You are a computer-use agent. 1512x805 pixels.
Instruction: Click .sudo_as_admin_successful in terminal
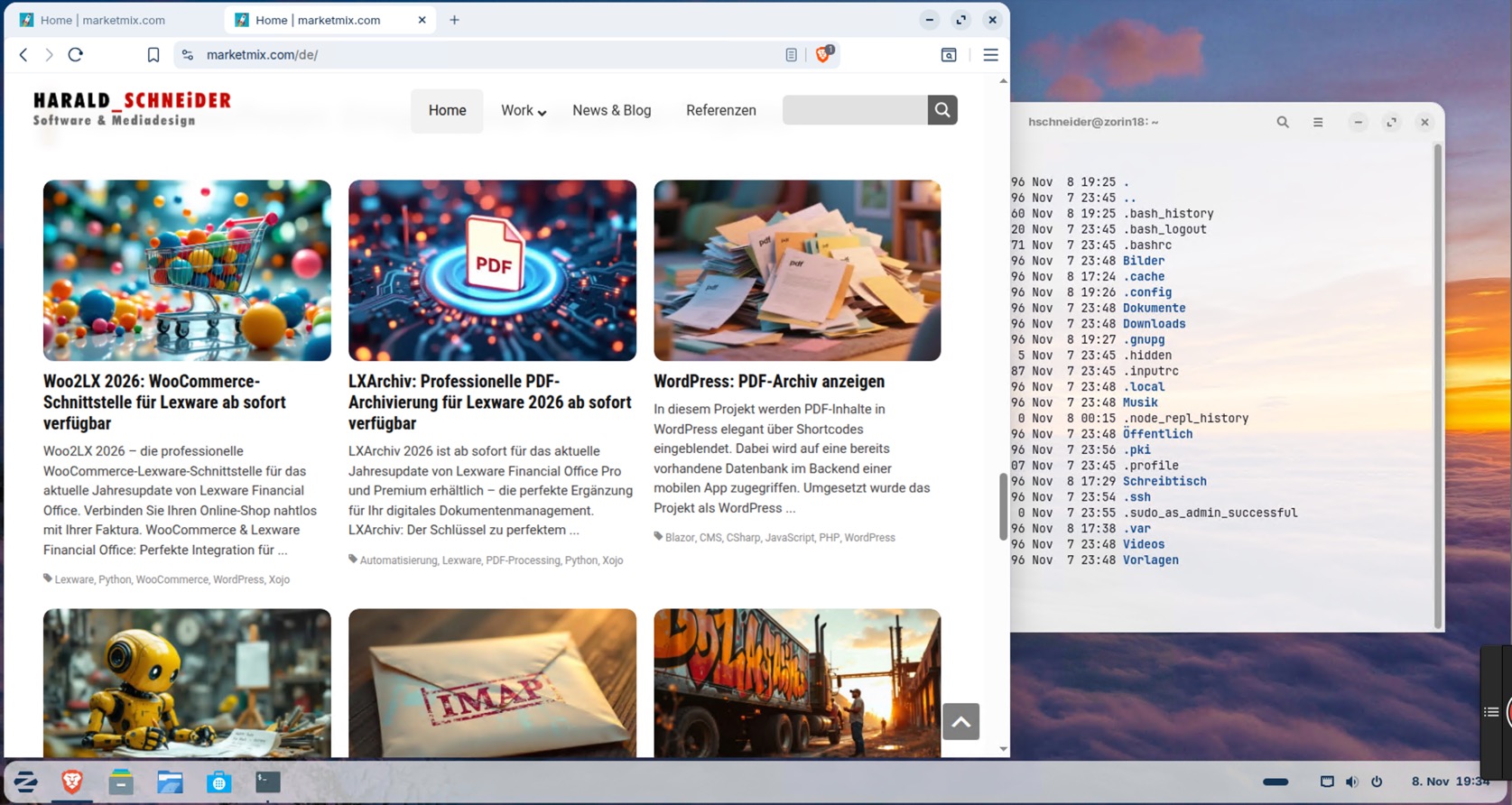pyautogui.click(x=1210, y=513)
